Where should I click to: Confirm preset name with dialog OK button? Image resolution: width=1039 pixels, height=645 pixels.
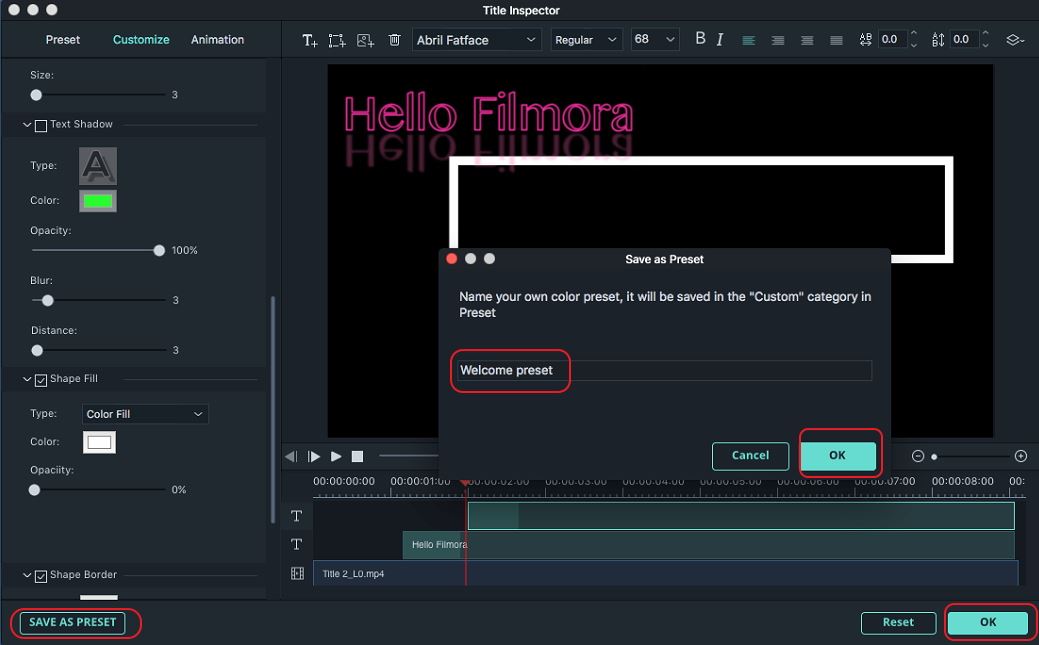pyautogui.click(x=838, y=455)
